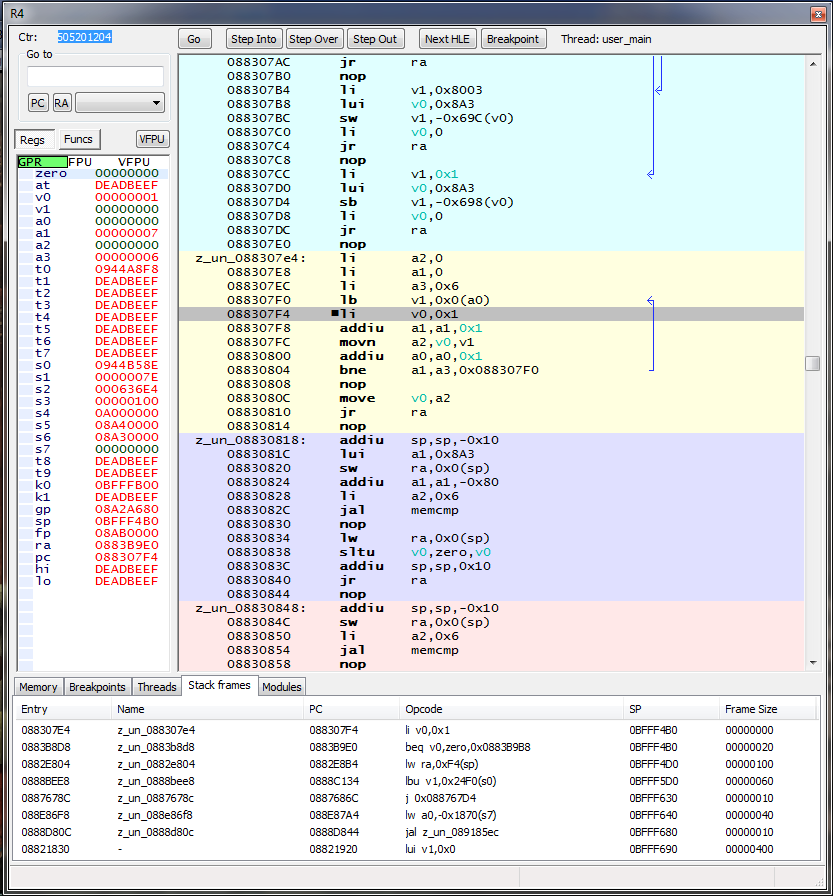Image resolution: width=833 pixels, height=896 pixels.
Task: Switch to the Funcs tab
Action: coord(78,140)
